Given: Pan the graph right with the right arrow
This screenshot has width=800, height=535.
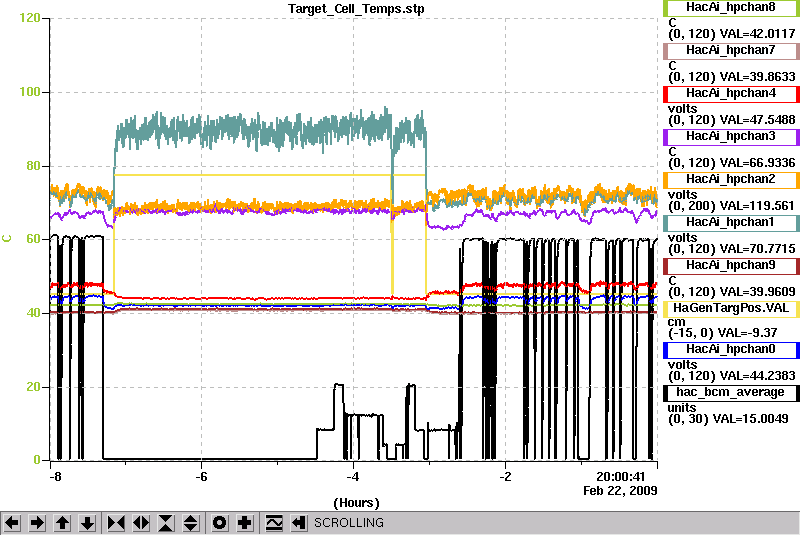Looking at the screenshot, I should click(x=37, y=523).
